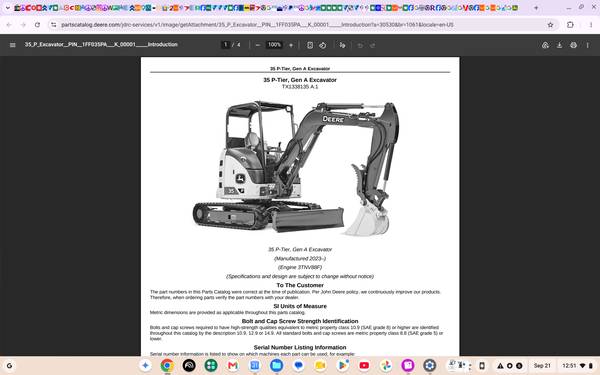This screenshot has height=375, width=600.
Task: Open Google Play Store from shelf
Action: [x=342, y=365]
